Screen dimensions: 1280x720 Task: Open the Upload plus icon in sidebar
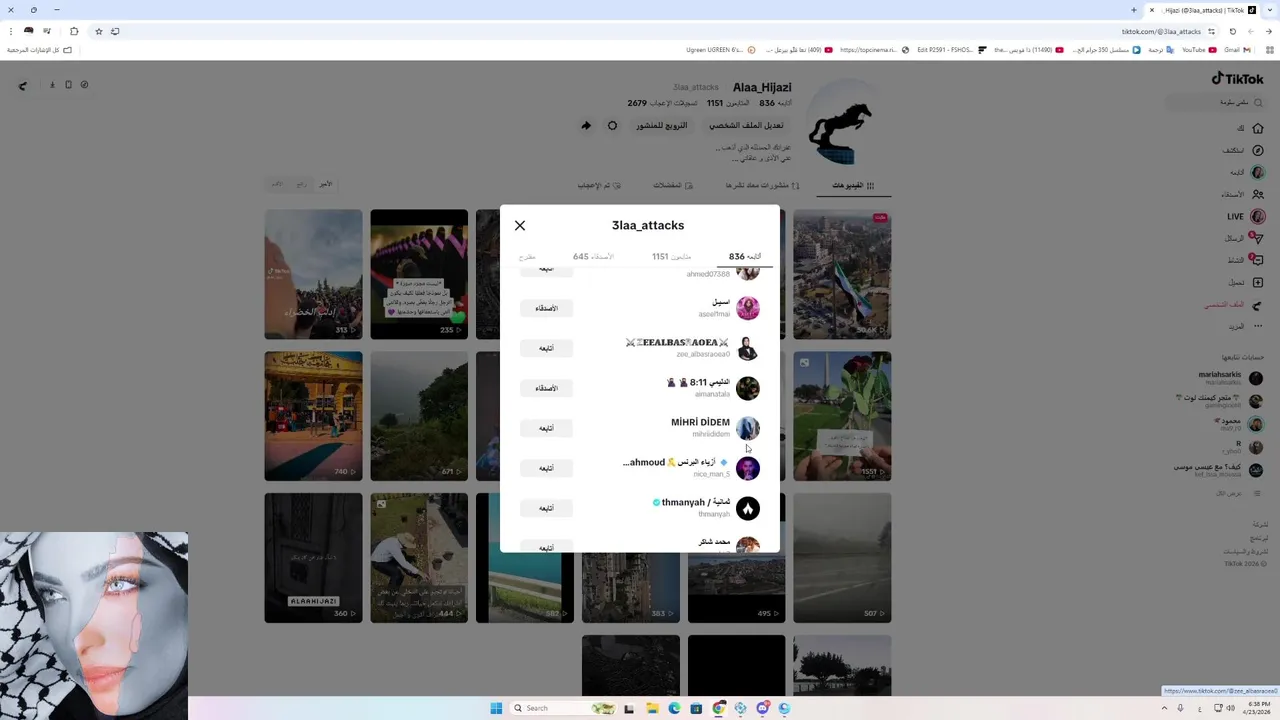[x=1258, y=282]
